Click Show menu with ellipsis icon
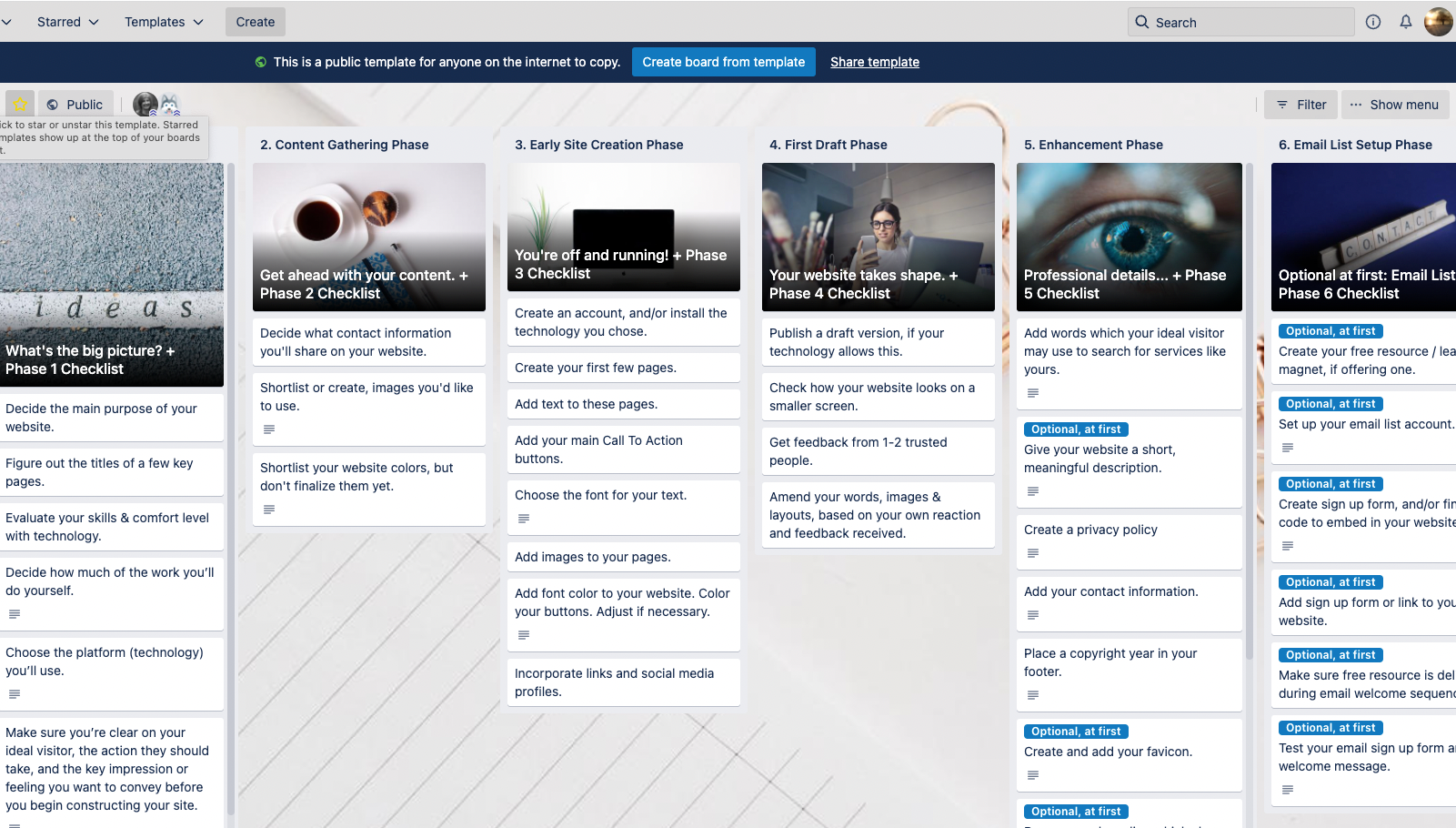Screen dimensions: 1456x828 coord(1394,105)
